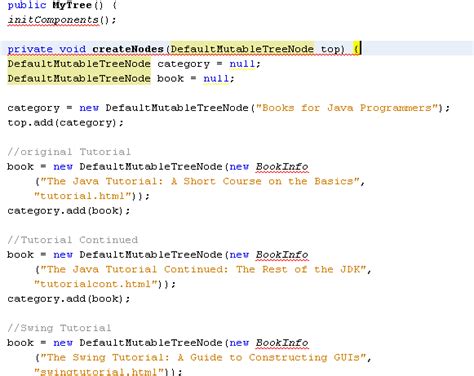The width and height of the screenshot is (474, 376).
Task: Click the "tutorialcont.html" string
Action: pos(96,284)
